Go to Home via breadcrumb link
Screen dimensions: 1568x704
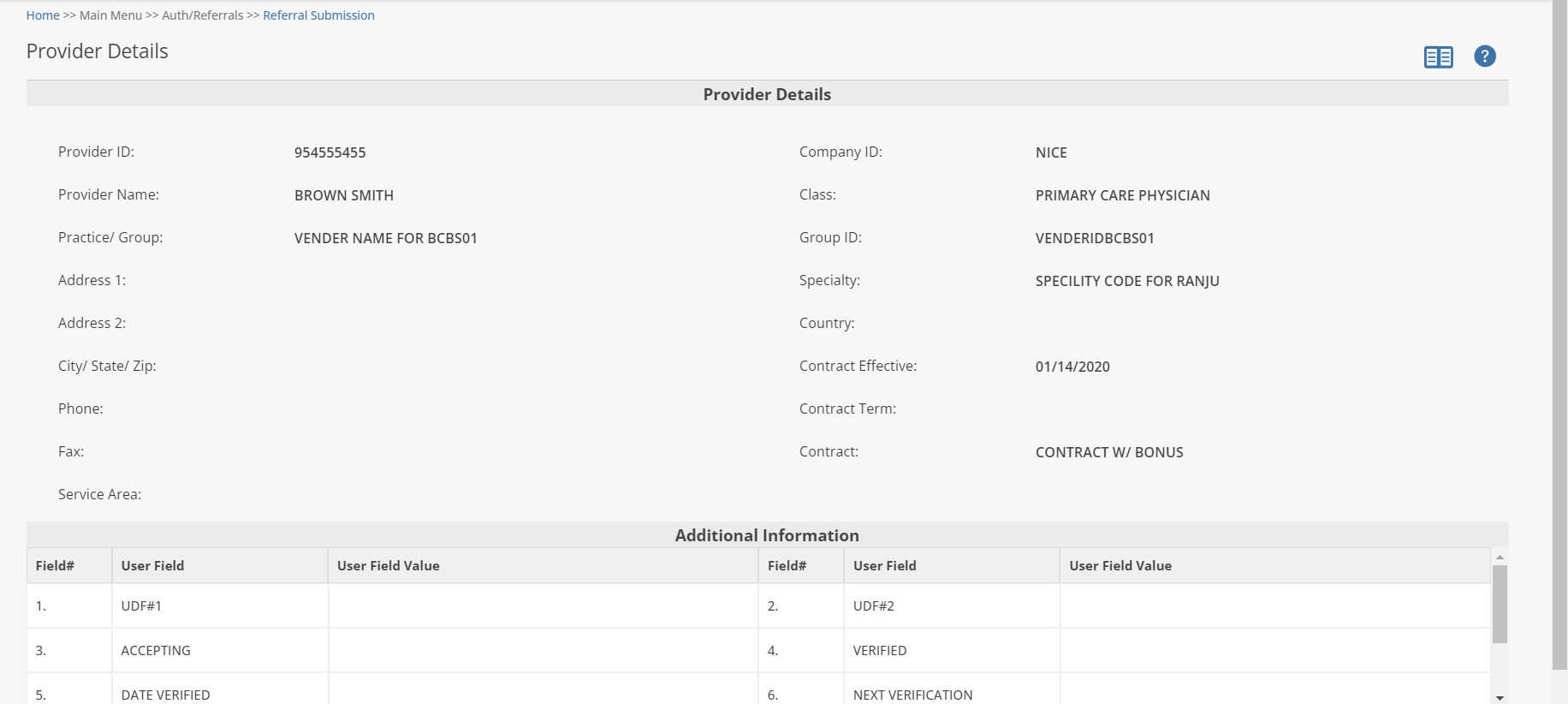pyautogui.click(x=43, y=15)
